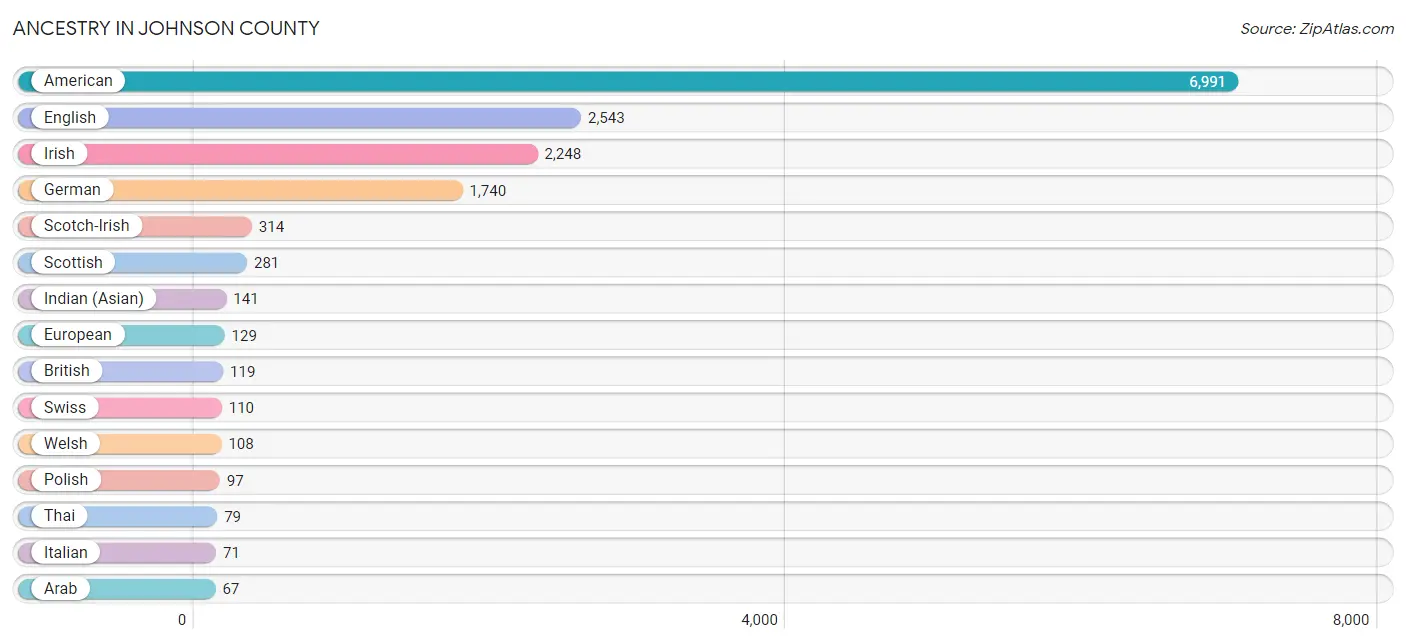1406x644 pixels.
Task: Click the 2,543 value label
Action: tap(606, 118)
